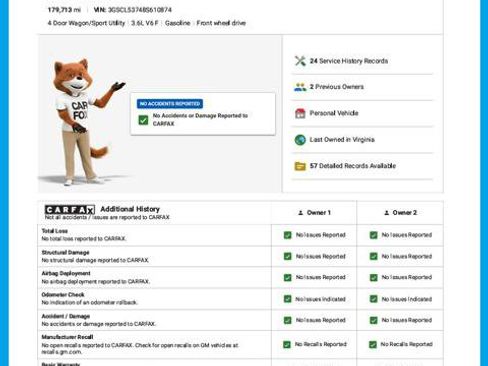Select the house icon next to Personal Vehicle
The image size is (488, 366).
click(x=300, y=113)
